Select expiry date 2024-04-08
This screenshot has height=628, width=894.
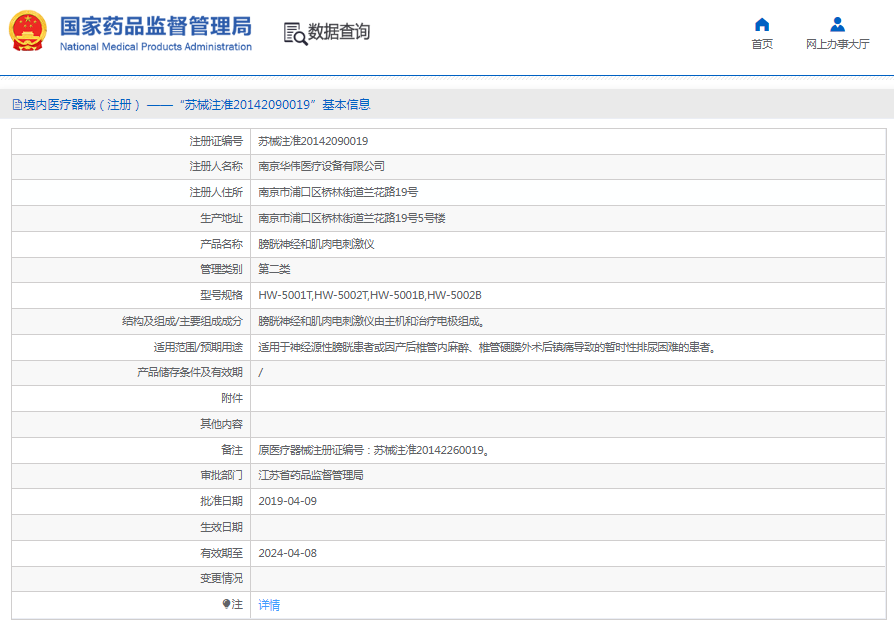pyautogui.click(x=287, y=553)
